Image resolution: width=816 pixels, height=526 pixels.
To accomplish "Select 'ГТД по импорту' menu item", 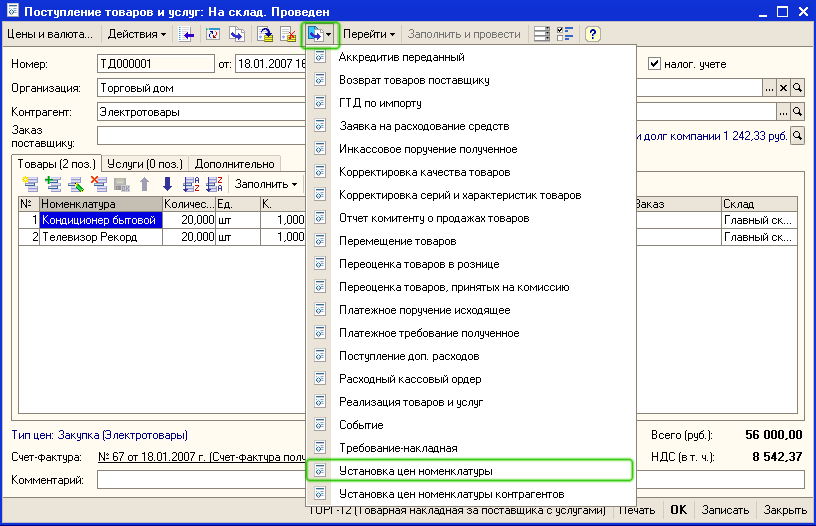I will [470, 103].
